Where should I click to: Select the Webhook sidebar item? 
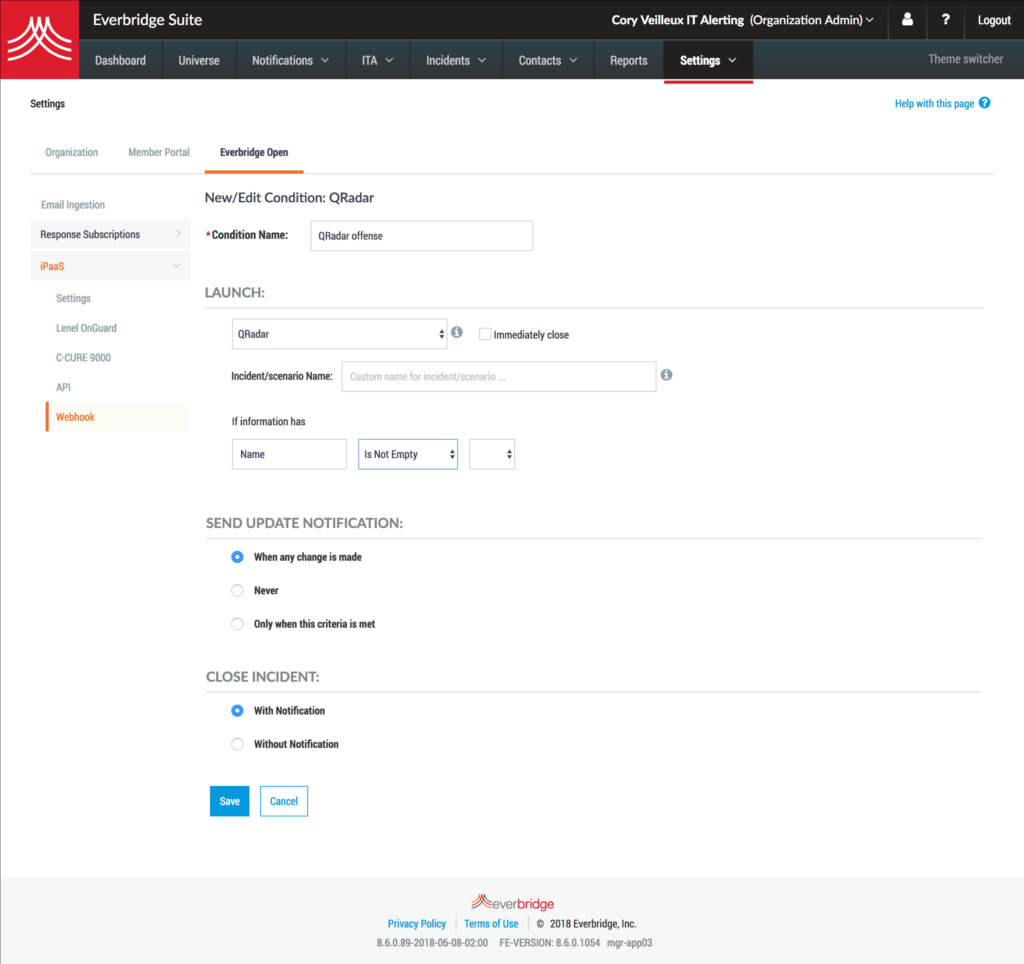[119, 417]
